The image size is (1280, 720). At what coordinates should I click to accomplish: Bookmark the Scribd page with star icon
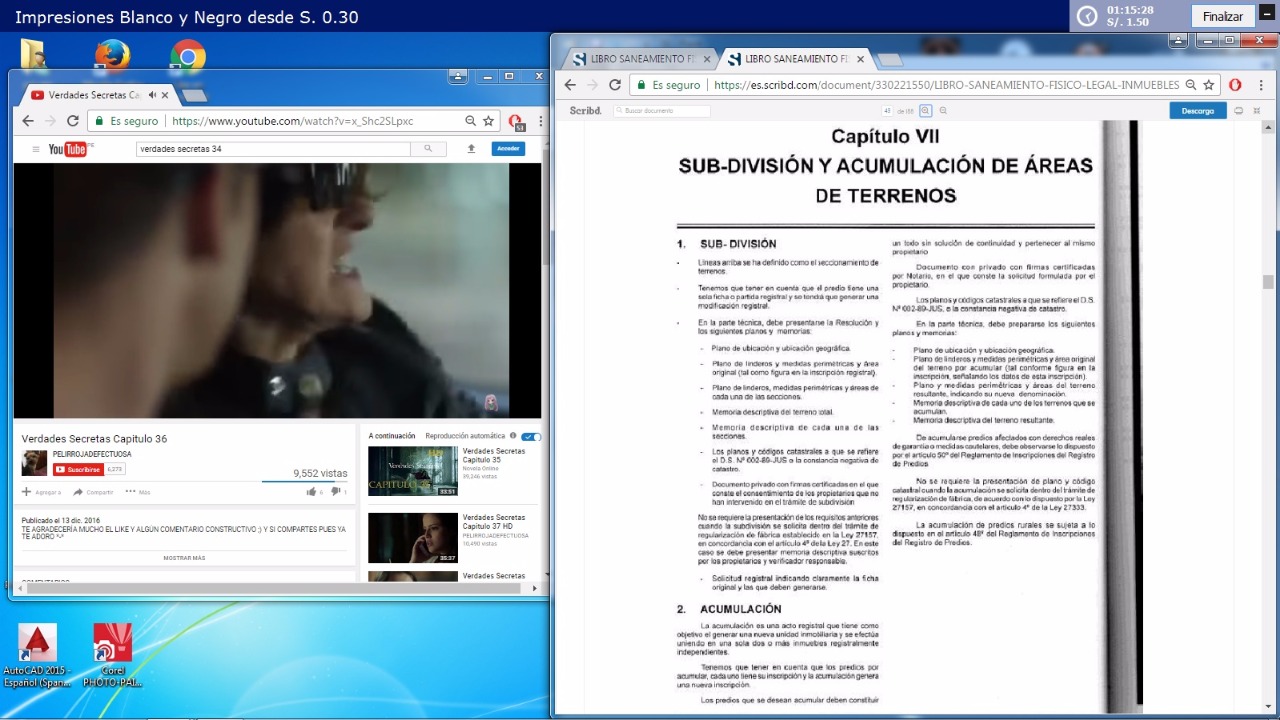tap(1209, 85)
